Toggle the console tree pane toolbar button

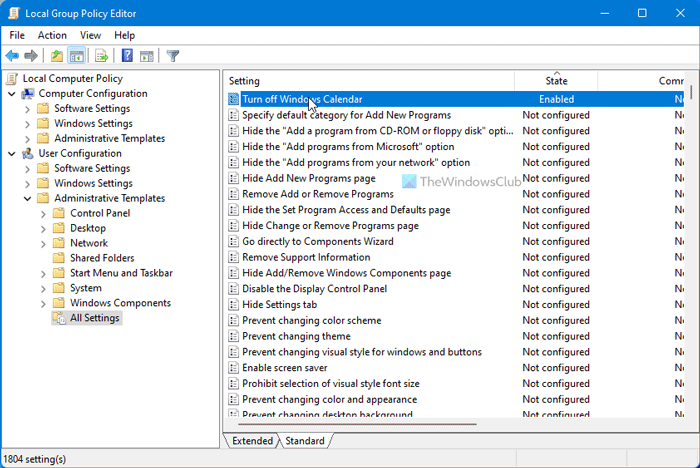coord(76,56)
